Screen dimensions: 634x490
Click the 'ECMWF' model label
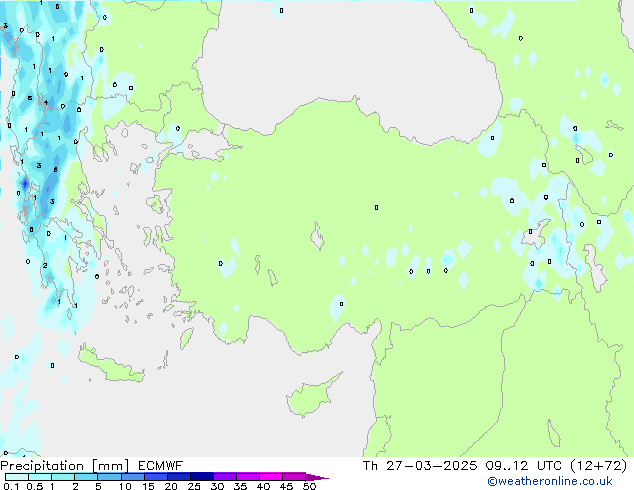tap(160, 466)
